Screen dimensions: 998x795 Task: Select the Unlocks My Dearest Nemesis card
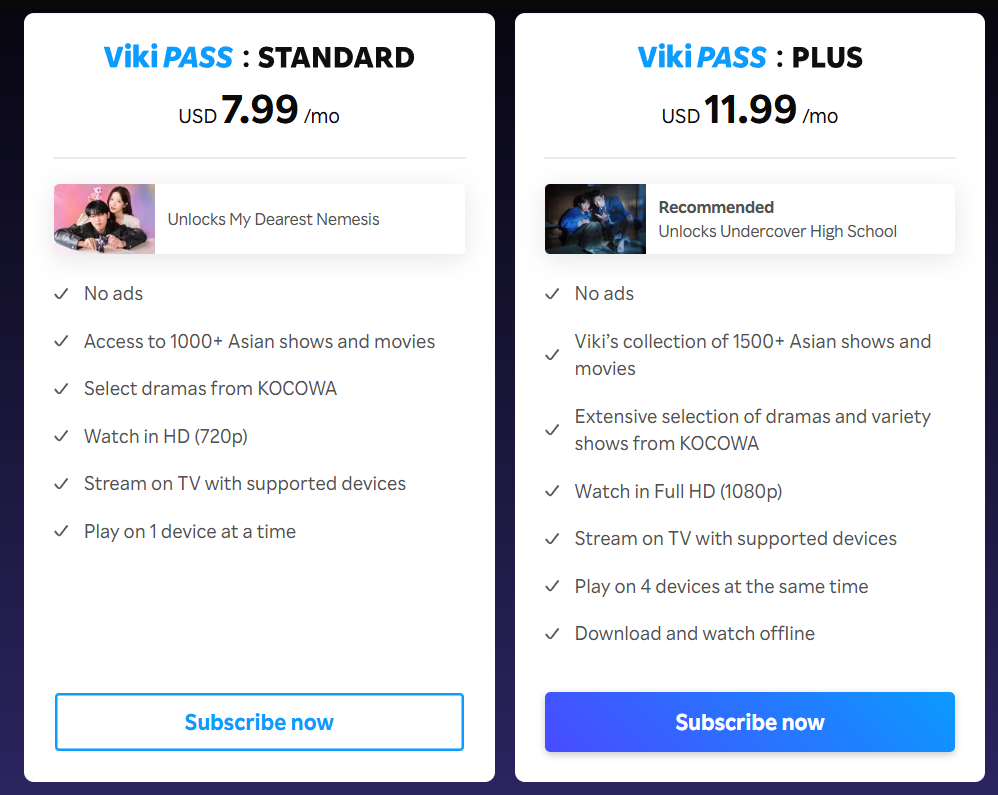point(259,219)
